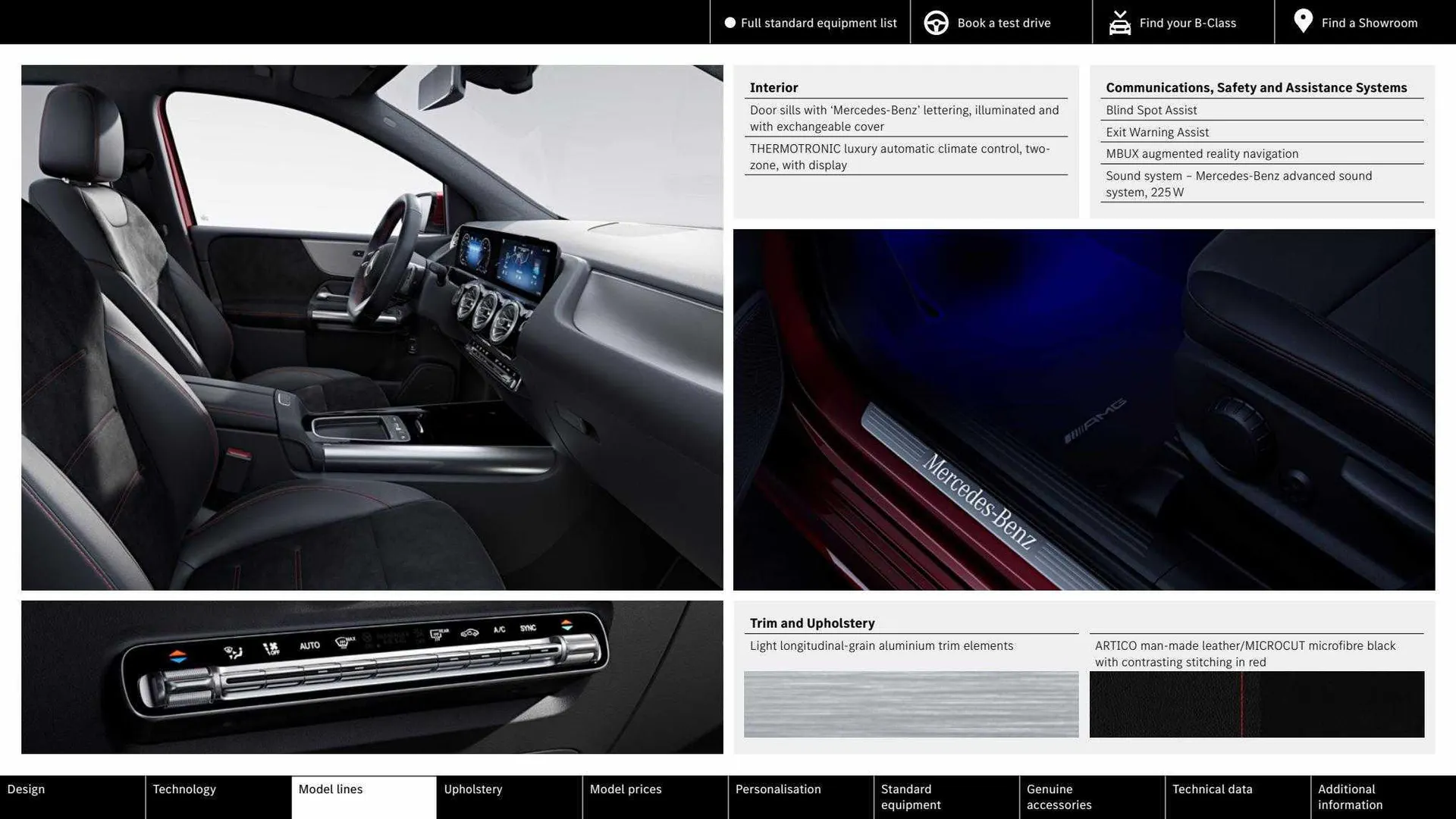Open the Find a Showroom link

pyautogui.click(x=1369, y=23)
